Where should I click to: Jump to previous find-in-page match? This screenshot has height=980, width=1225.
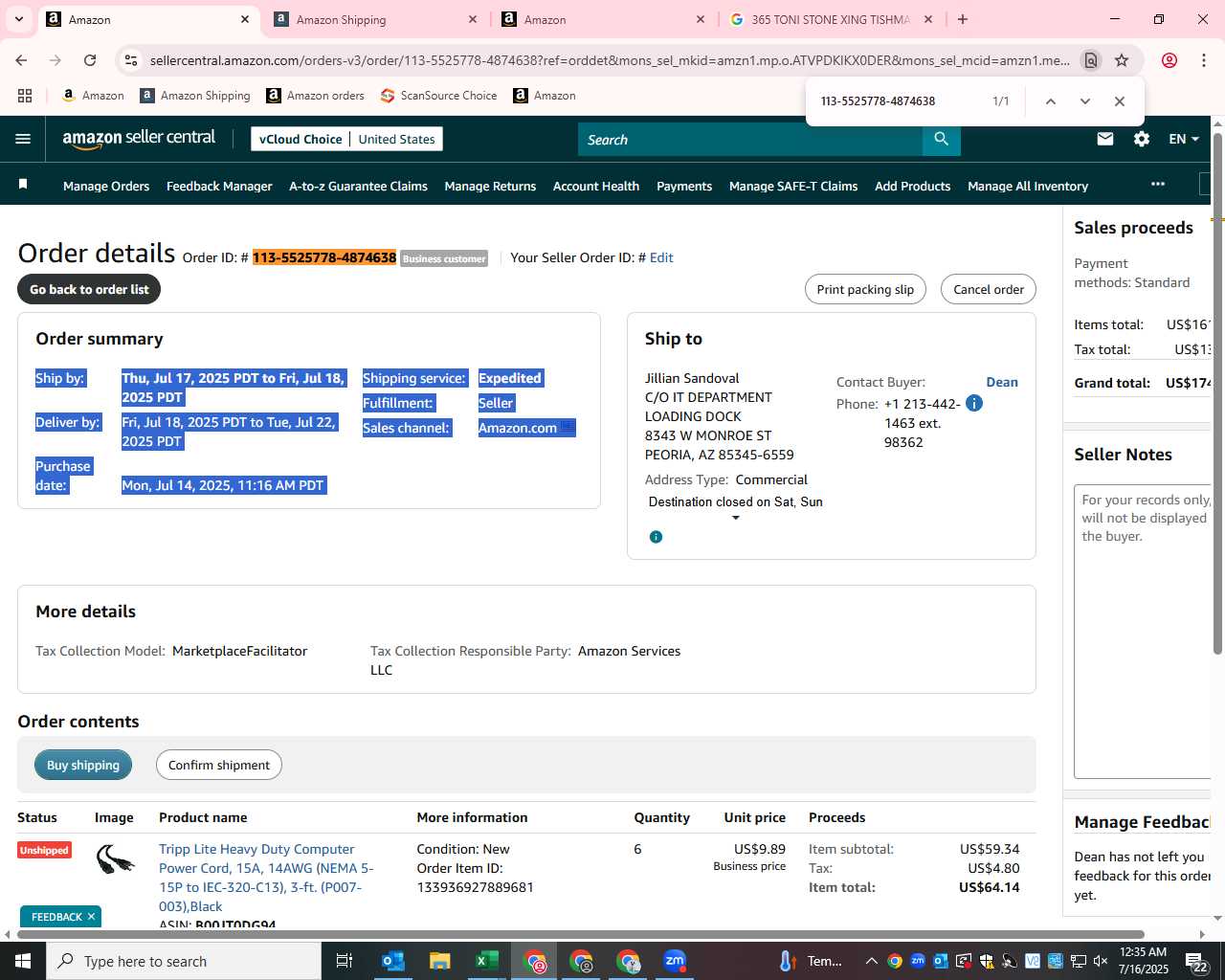point(1050,101)
